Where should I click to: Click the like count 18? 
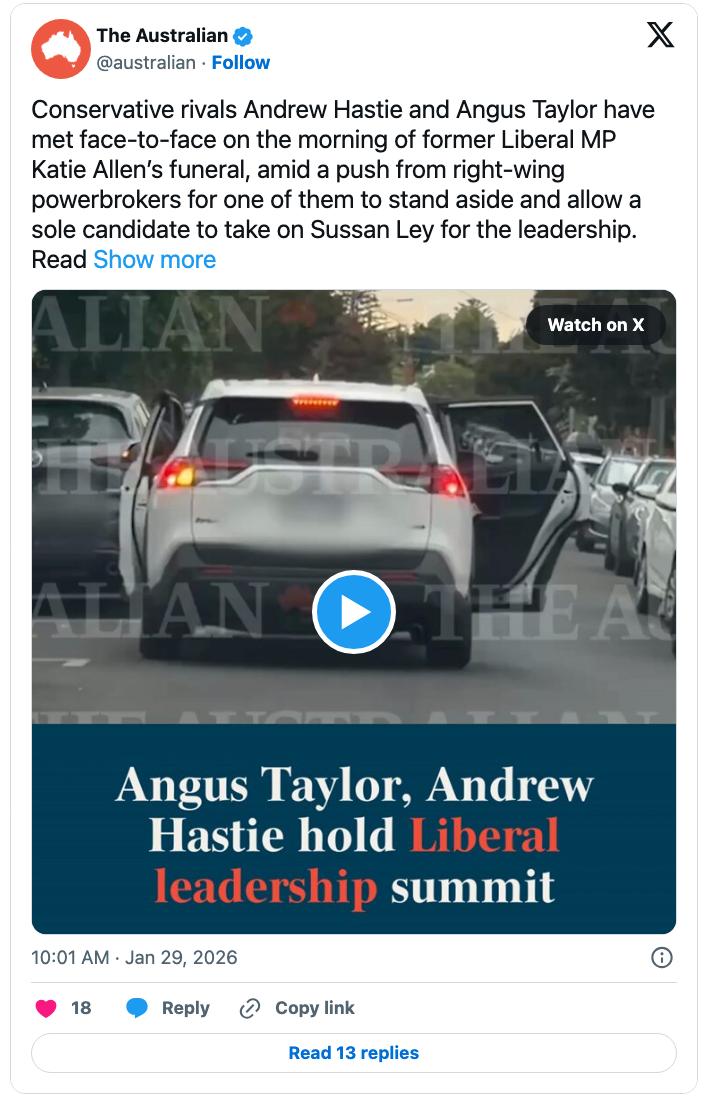[81, 1008]
